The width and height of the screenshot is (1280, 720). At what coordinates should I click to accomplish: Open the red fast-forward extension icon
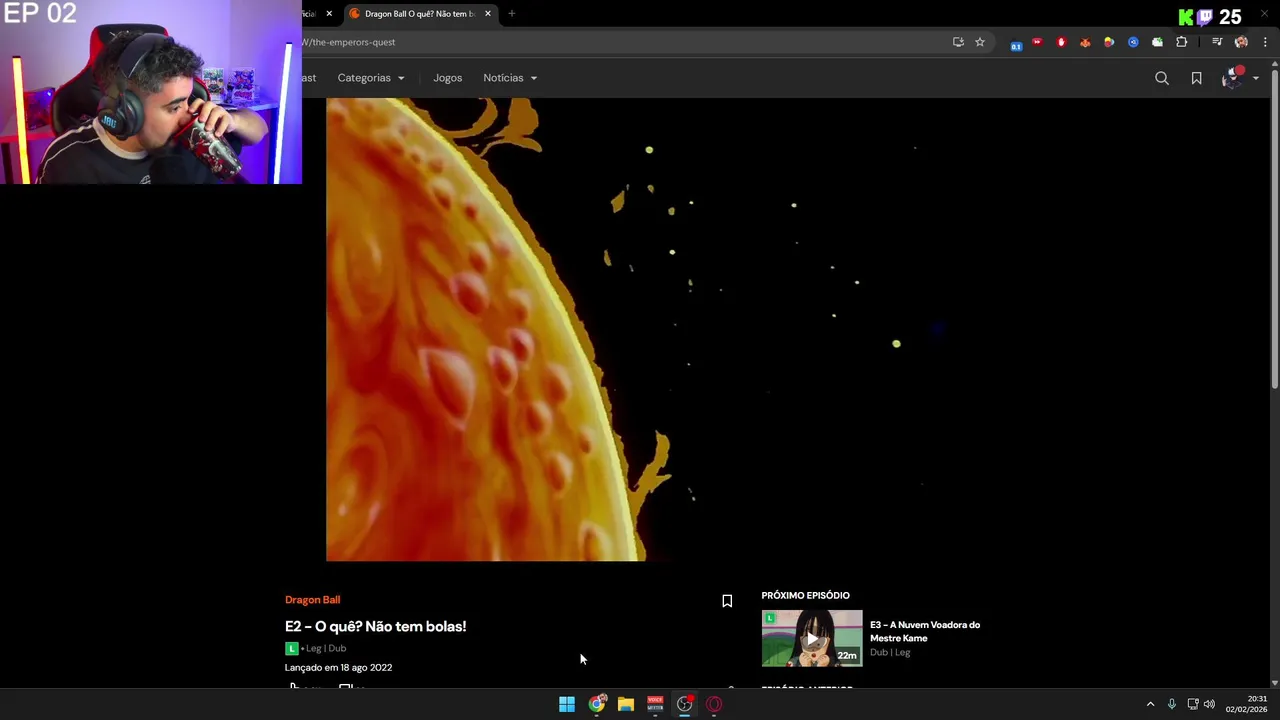[x=1037, y=42]
